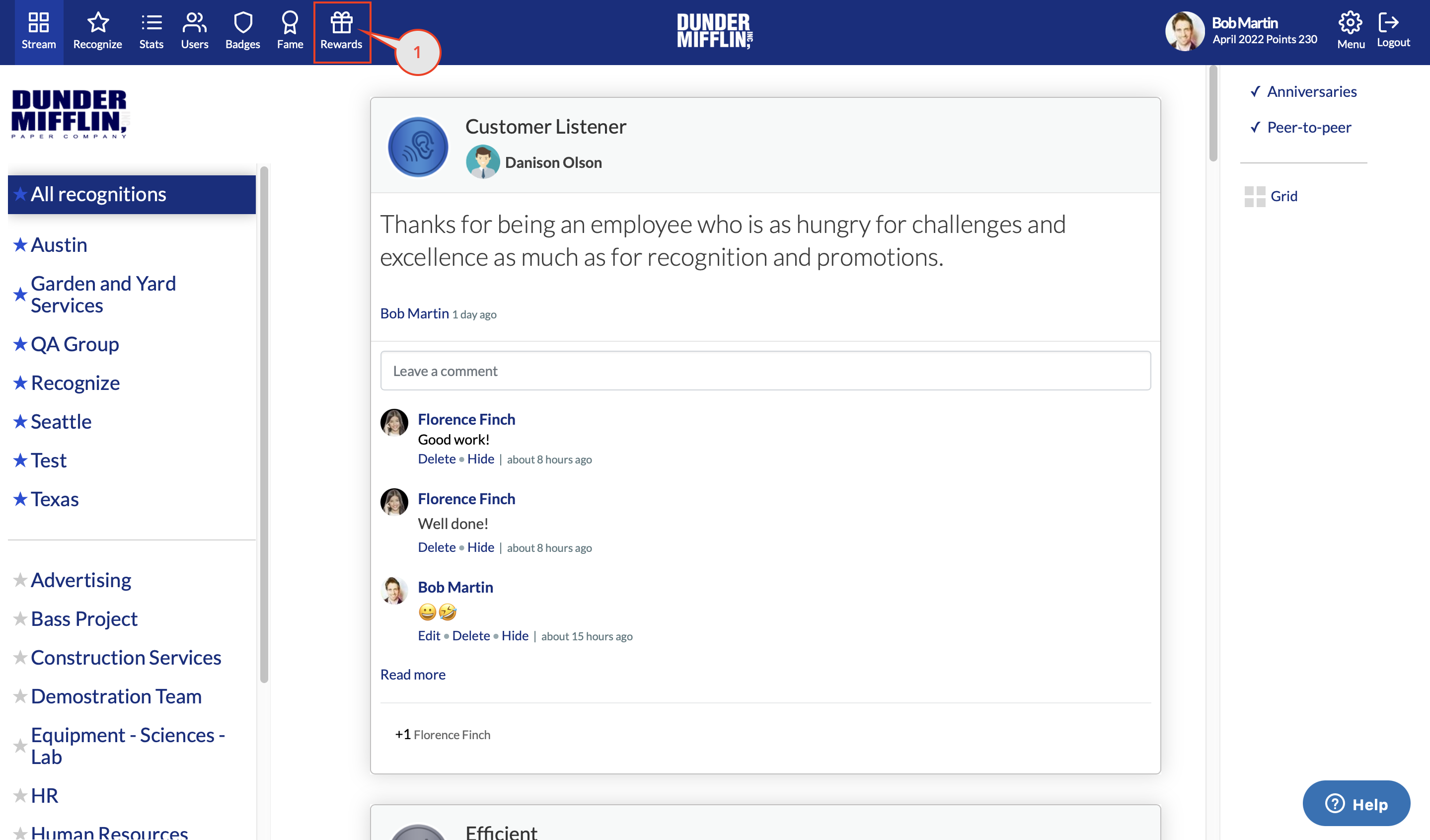Open Danison Olson's profile name
Viewport: 1430px width, 840px height.
coord(553,162)
